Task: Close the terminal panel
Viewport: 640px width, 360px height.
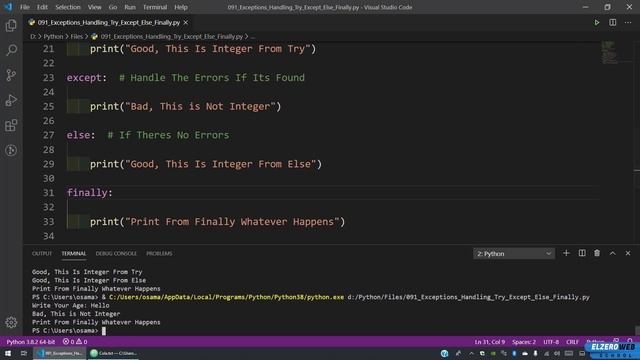Action: [628, 253]
